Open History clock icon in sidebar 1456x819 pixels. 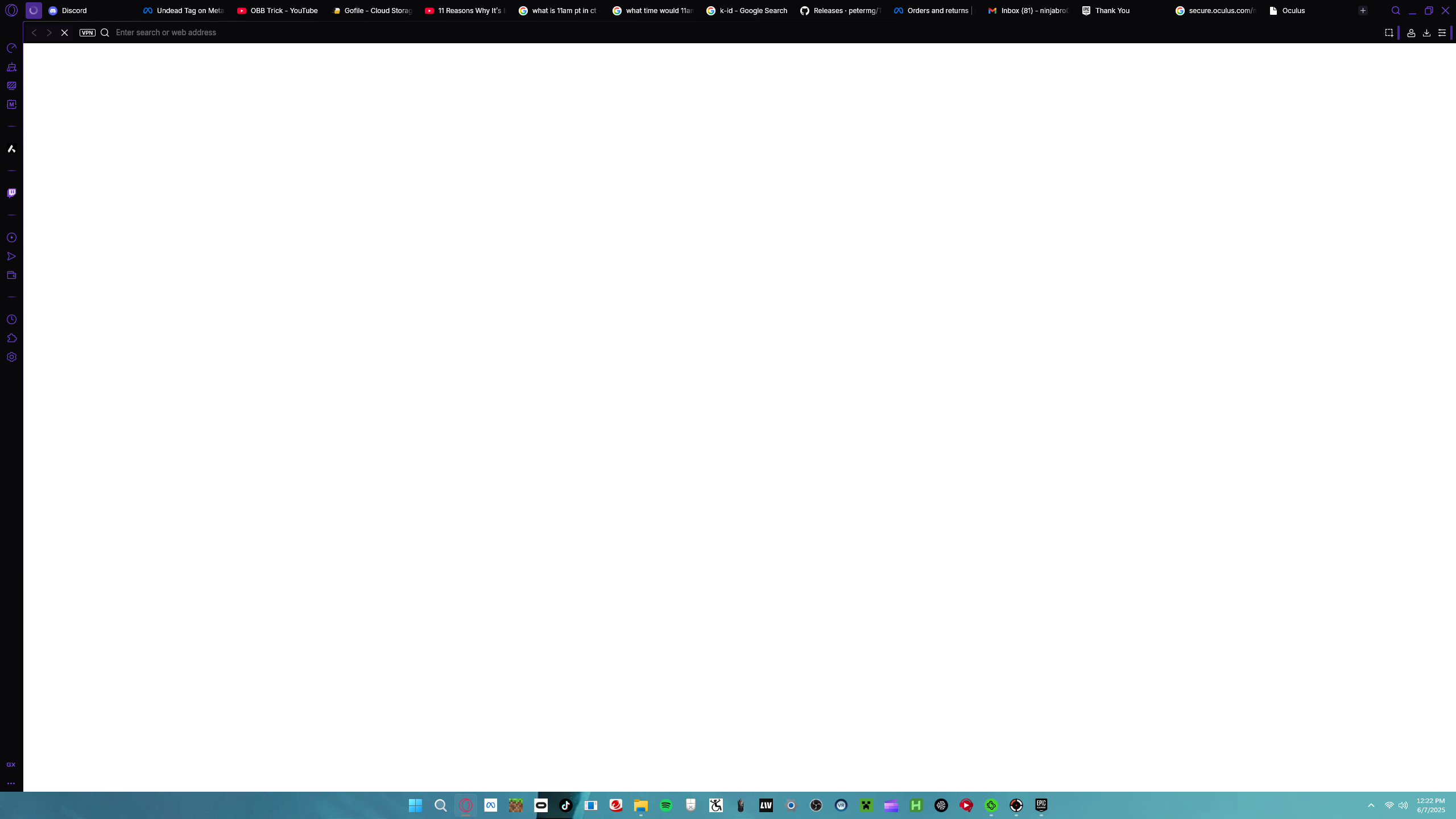tap(11, 320)
